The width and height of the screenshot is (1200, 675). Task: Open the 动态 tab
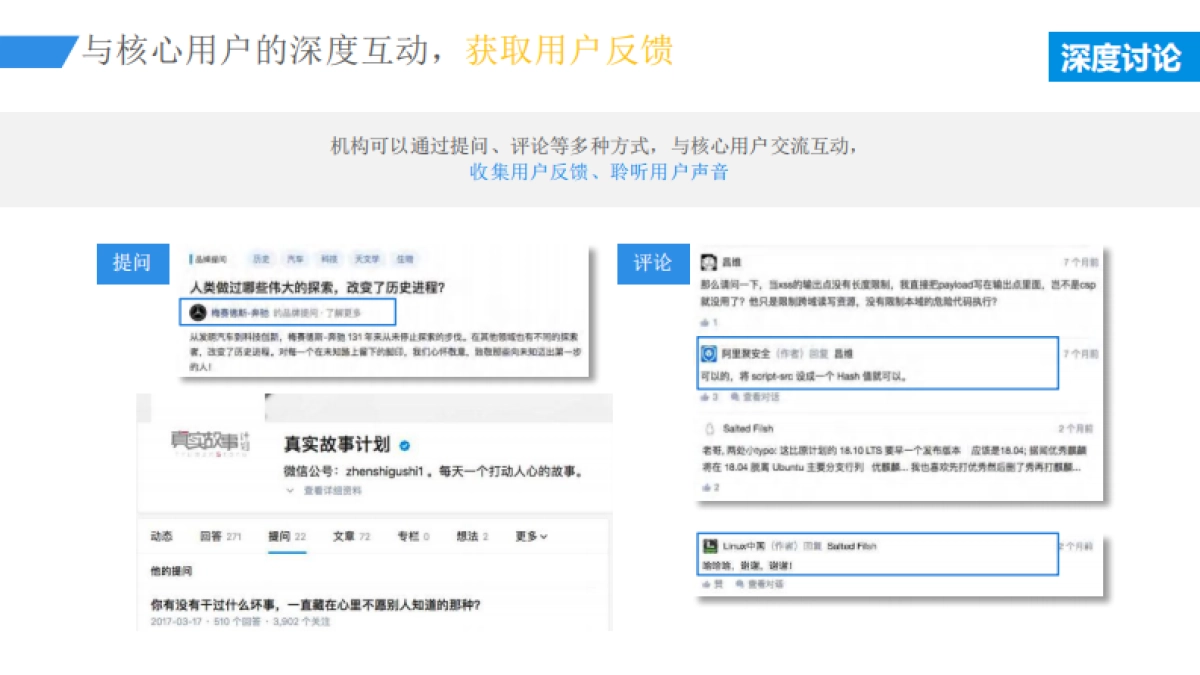pyautogui.click(x=163, y=535)
